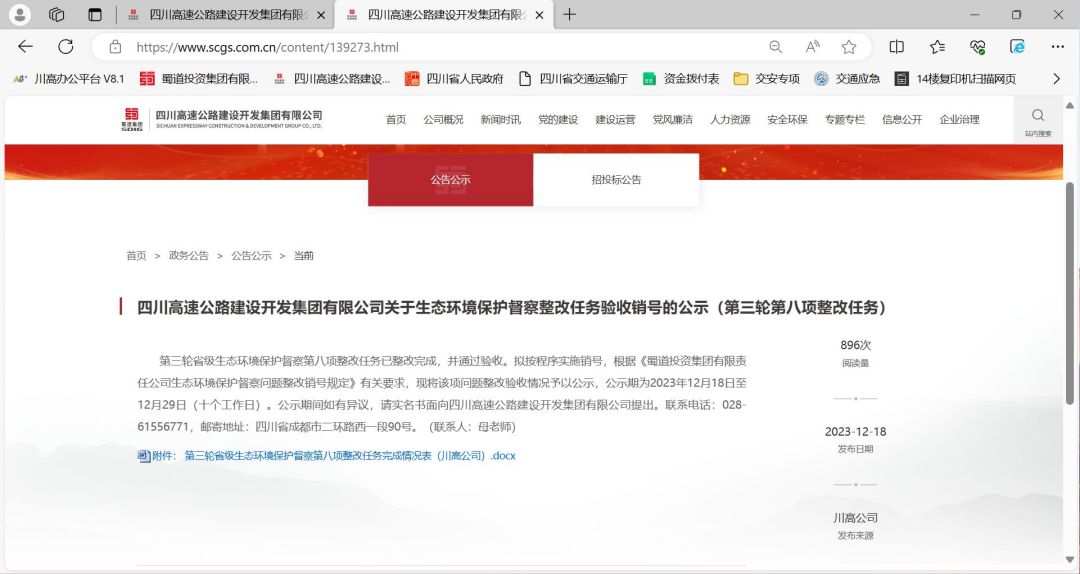Open the favorites list icon
The width and height of the screenshot is (1080, 574).
[x=937, y=47]
